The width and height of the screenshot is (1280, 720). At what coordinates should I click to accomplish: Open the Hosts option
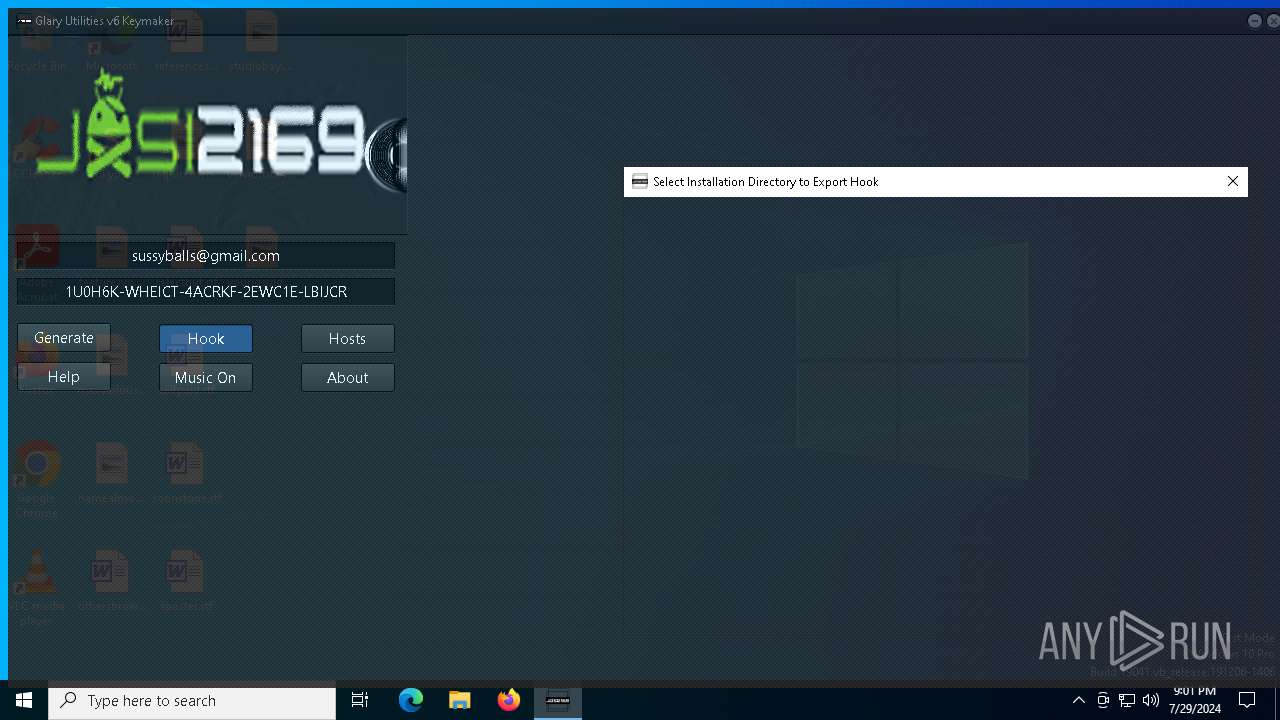(x=348, y=339)
